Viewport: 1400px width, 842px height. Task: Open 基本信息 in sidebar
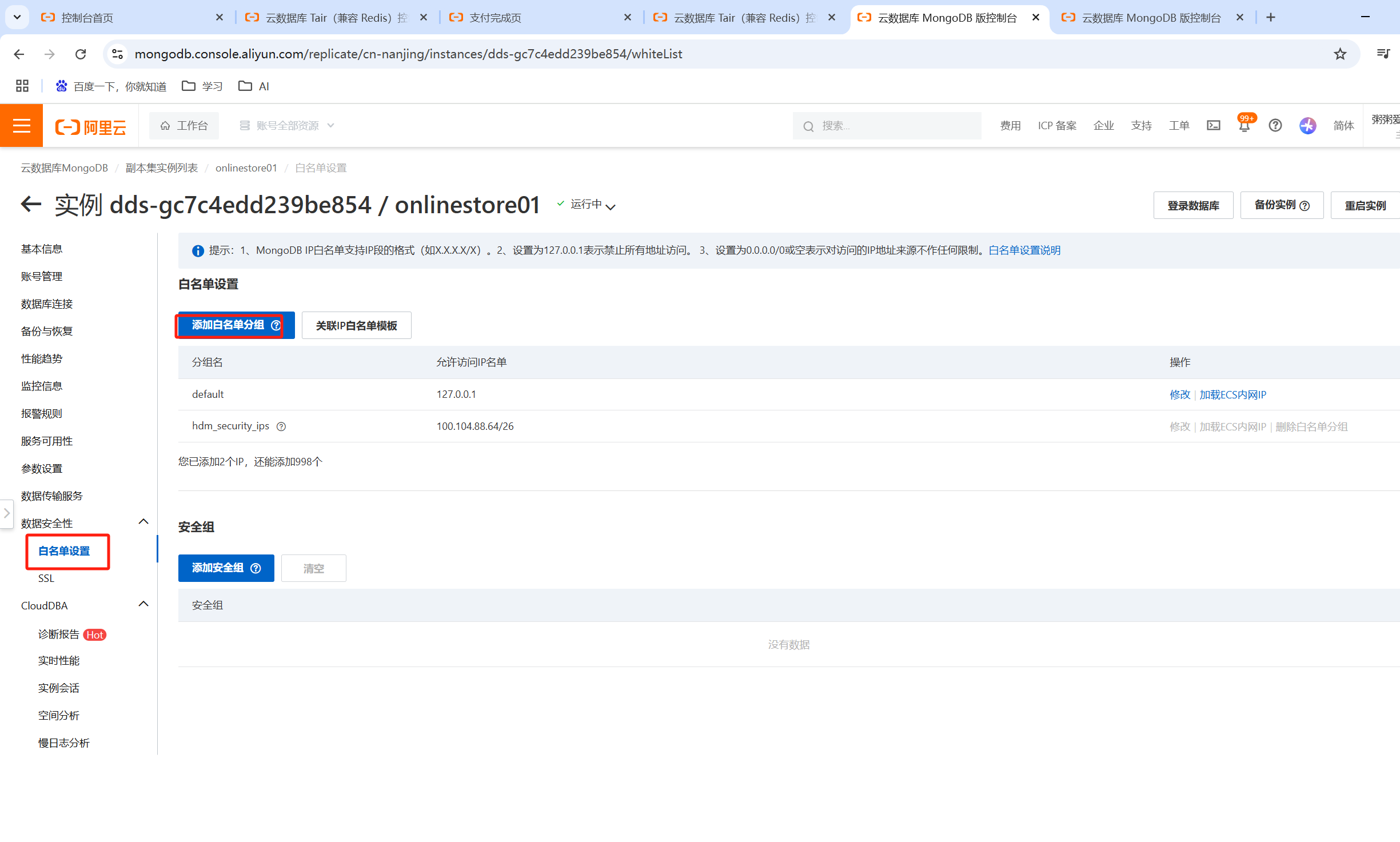[42, 249]
